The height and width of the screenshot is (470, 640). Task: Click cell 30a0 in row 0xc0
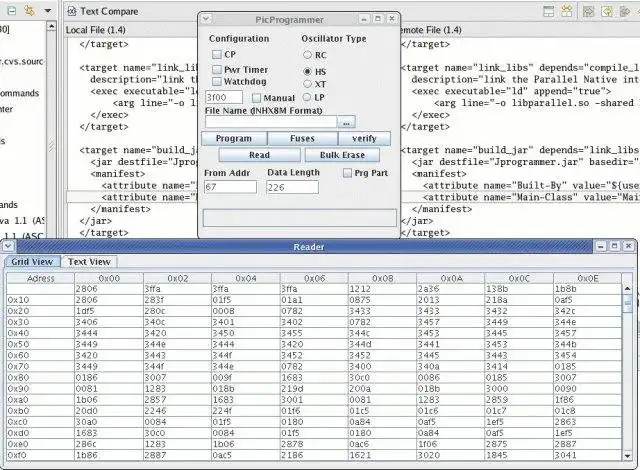[x=109, y=421]
